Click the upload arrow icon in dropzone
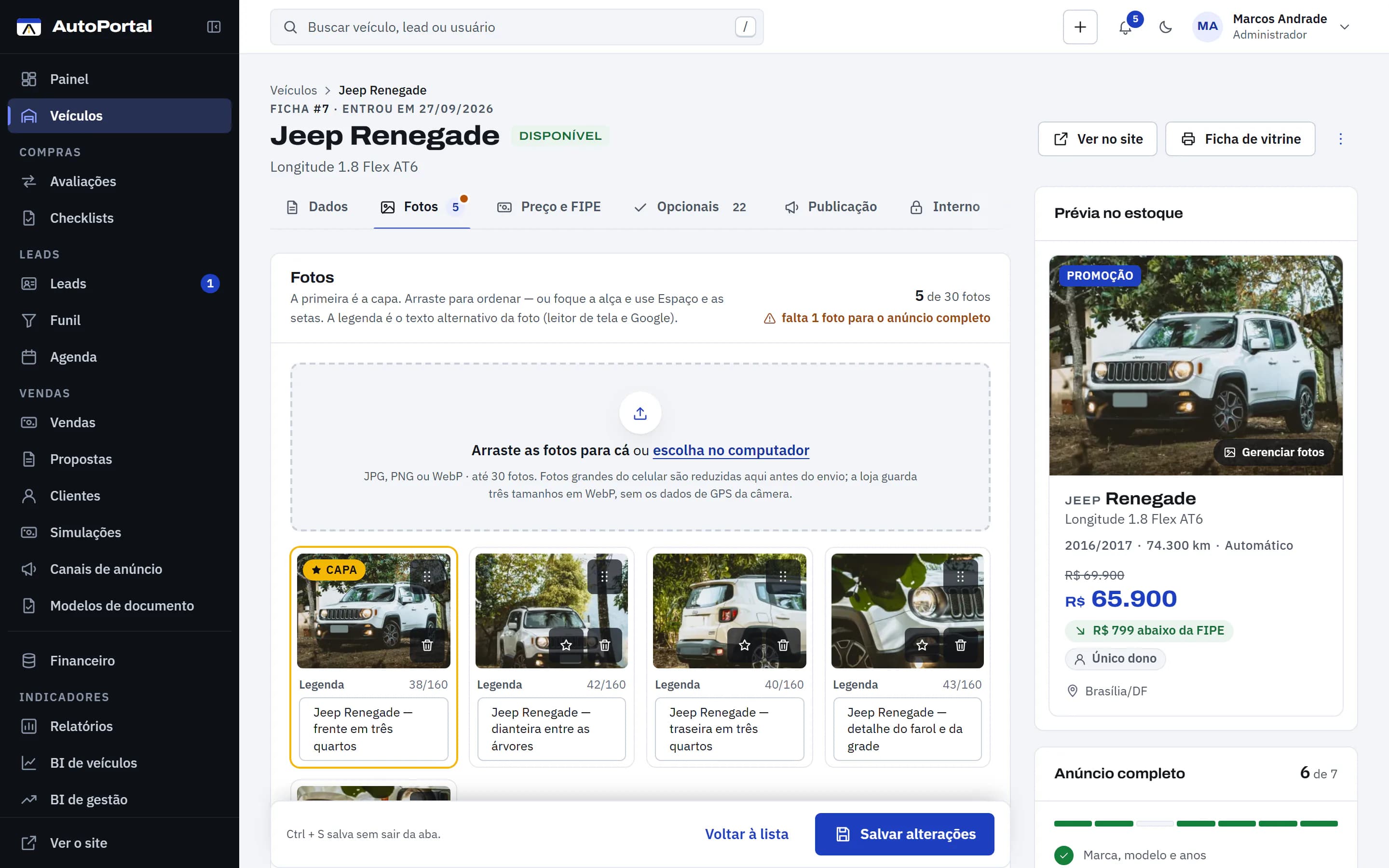 point(640,413)
